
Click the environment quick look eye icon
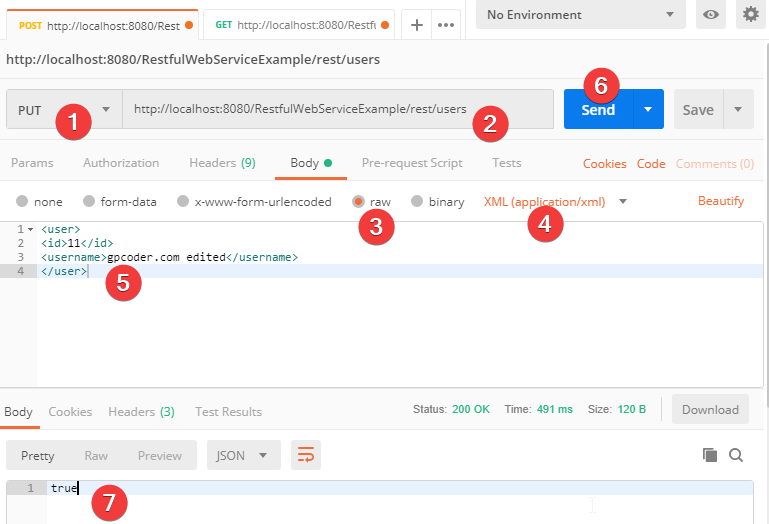pos(711,15)
